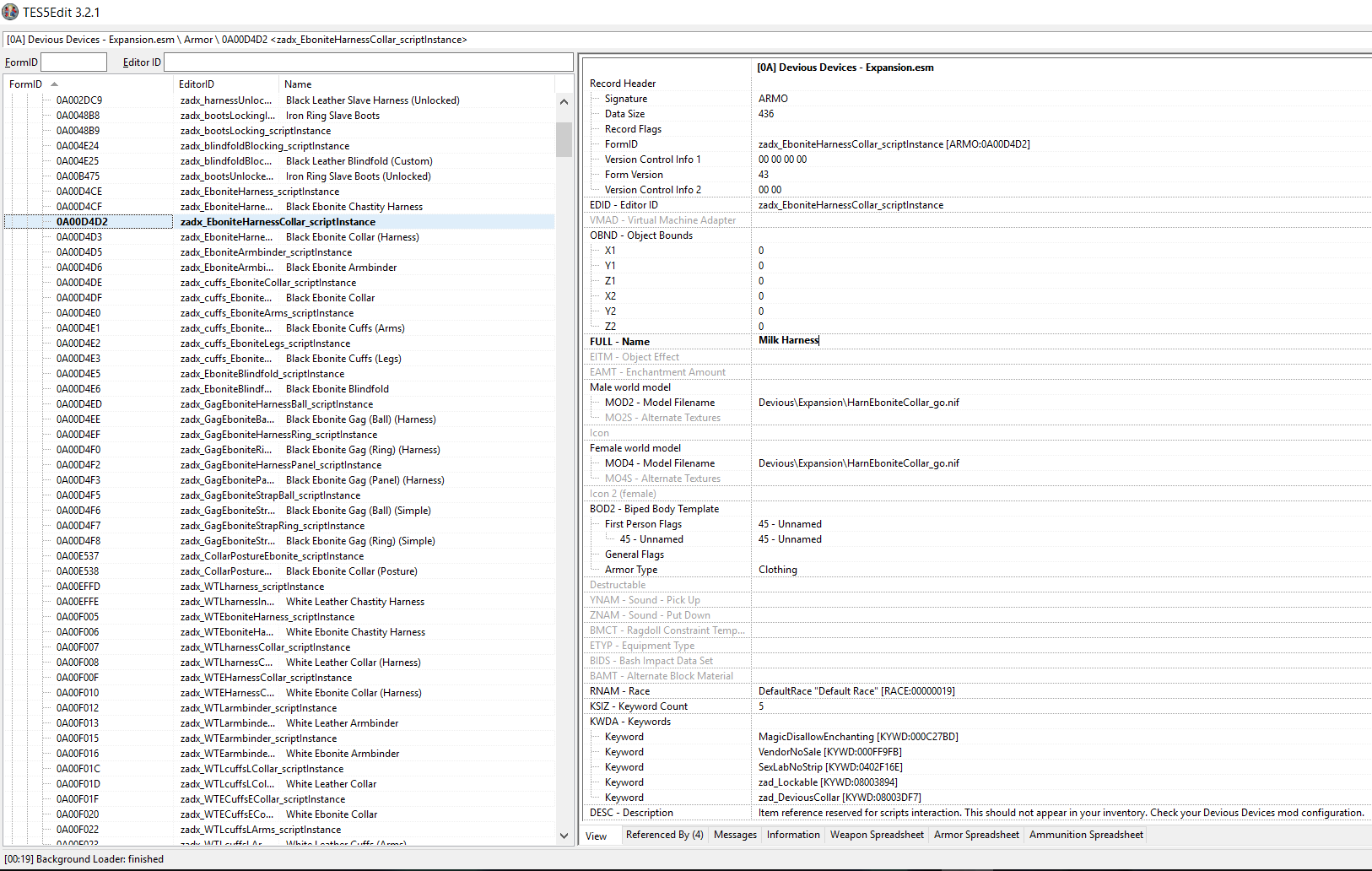
Task: Click the FormID value in Record Header
Action: click(x=894, y=144)
